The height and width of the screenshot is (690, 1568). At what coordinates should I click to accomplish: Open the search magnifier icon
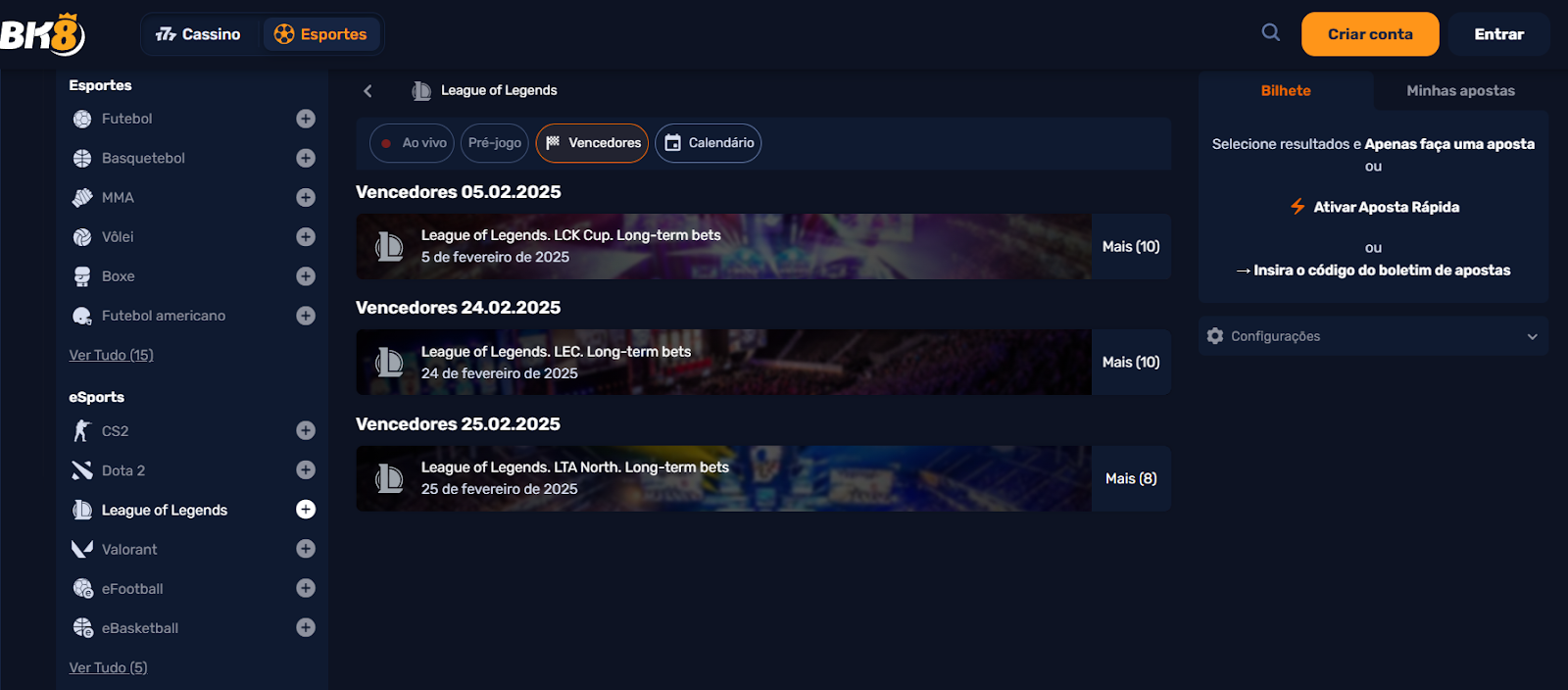[x=1270, y=32]
